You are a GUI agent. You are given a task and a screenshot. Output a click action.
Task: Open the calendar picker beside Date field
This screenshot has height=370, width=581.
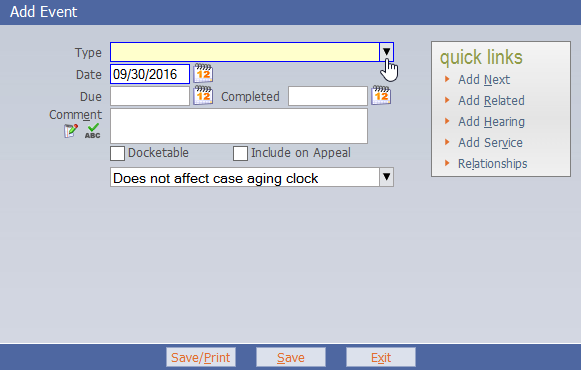point(203,73)
